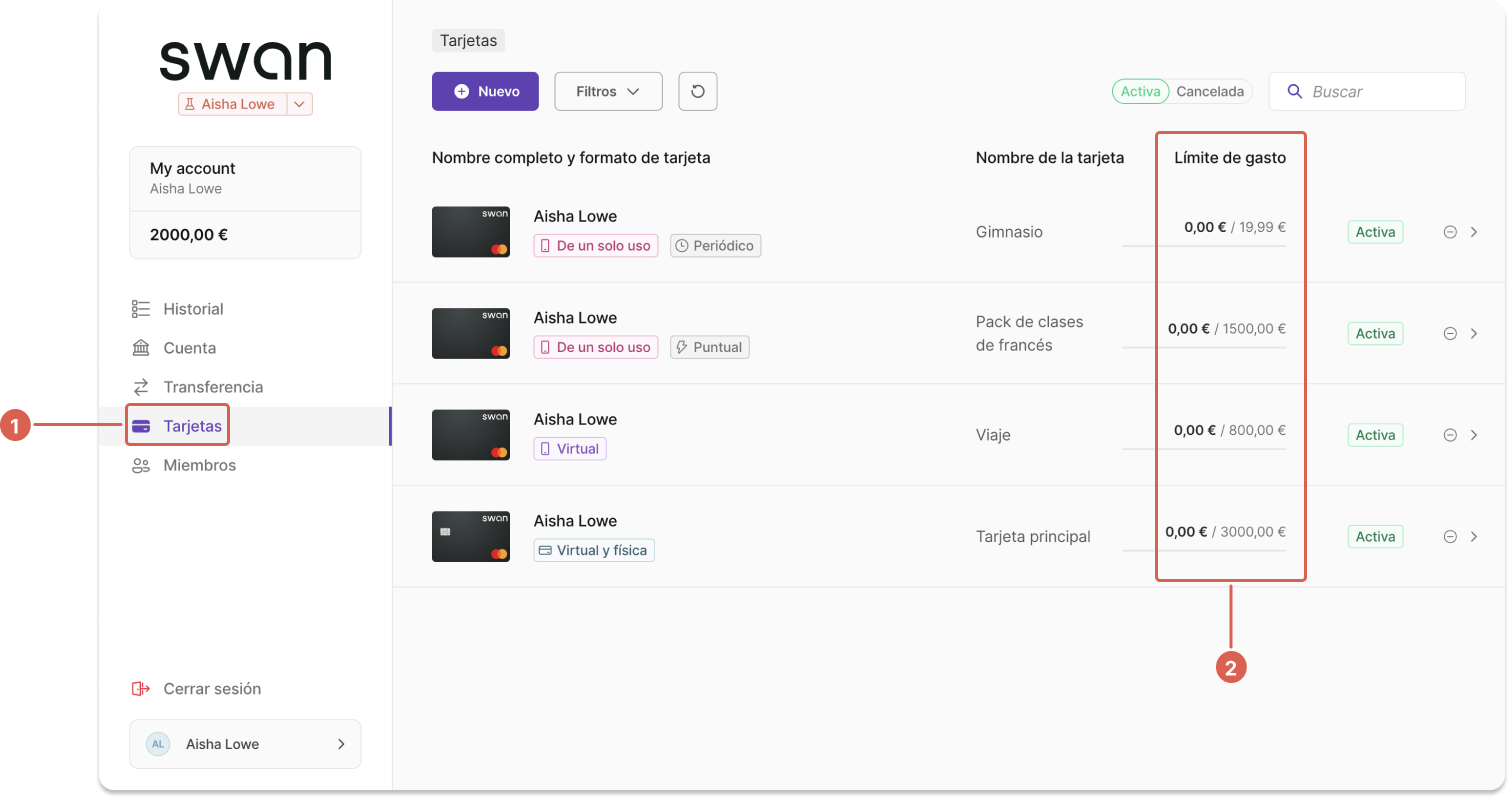Click the Límite de gasto column header
The width and height of the screenshot is (1509, 798).
point(1230,158)
